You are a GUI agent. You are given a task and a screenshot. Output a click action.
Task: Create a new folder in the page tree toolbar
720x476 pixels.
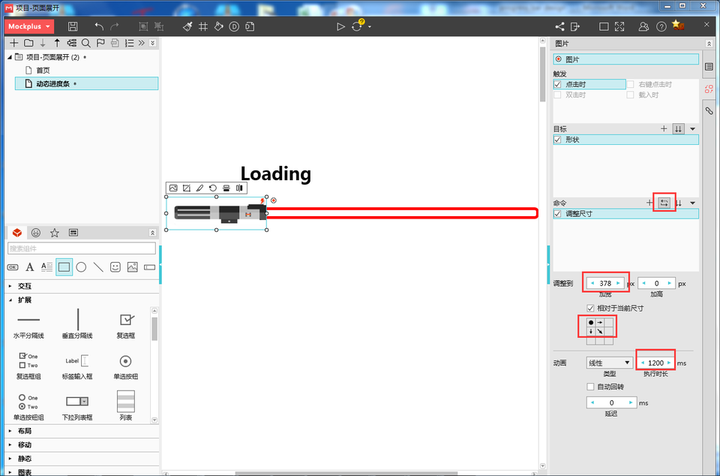coord(28,43)
